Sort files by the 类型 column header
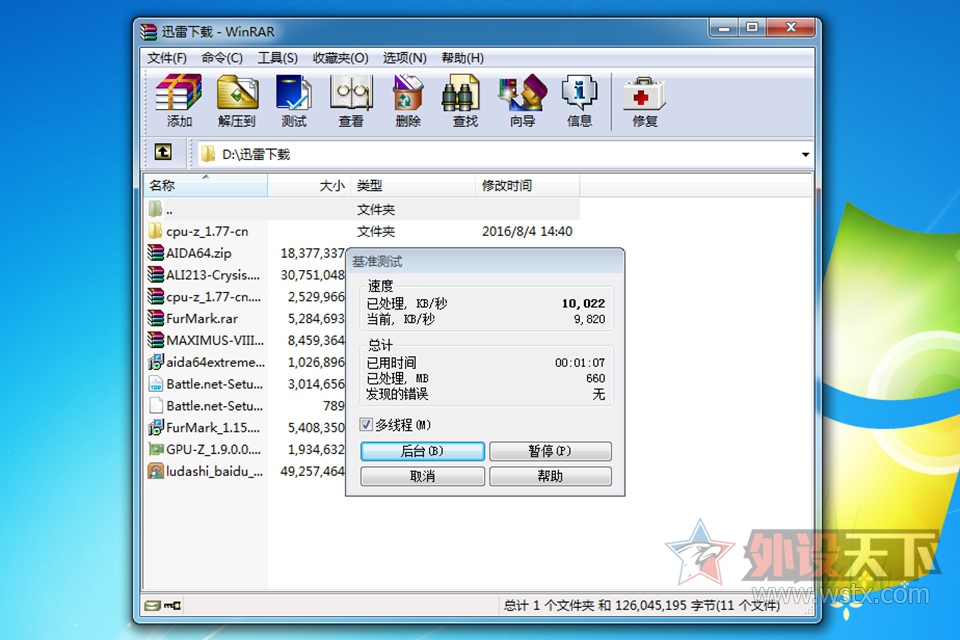Image resolution: width=960 pixels, height=640 pixels. 413,186
